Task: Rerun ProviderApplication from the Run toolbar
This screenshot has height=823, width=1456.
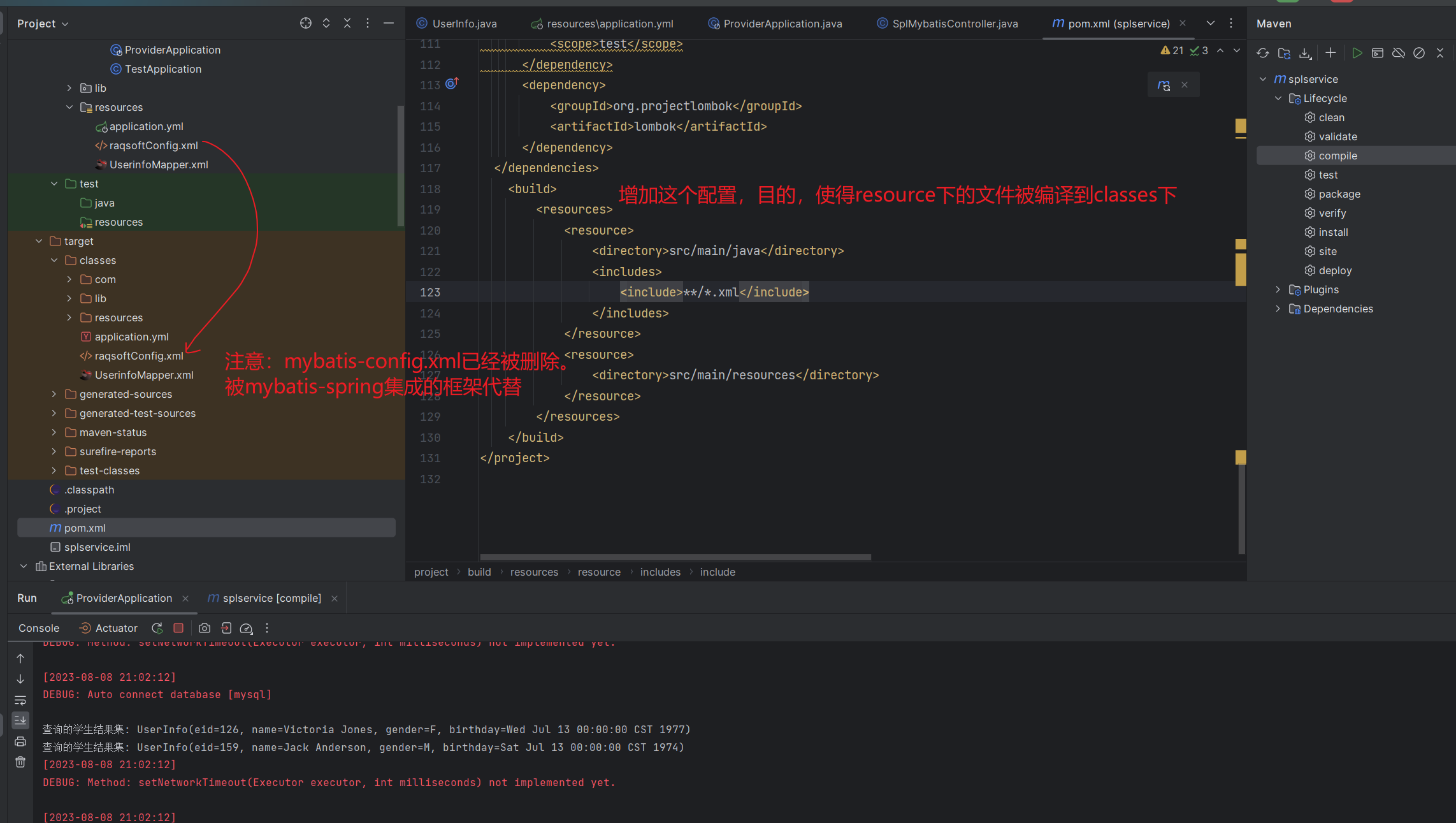Action: [157, 628]
